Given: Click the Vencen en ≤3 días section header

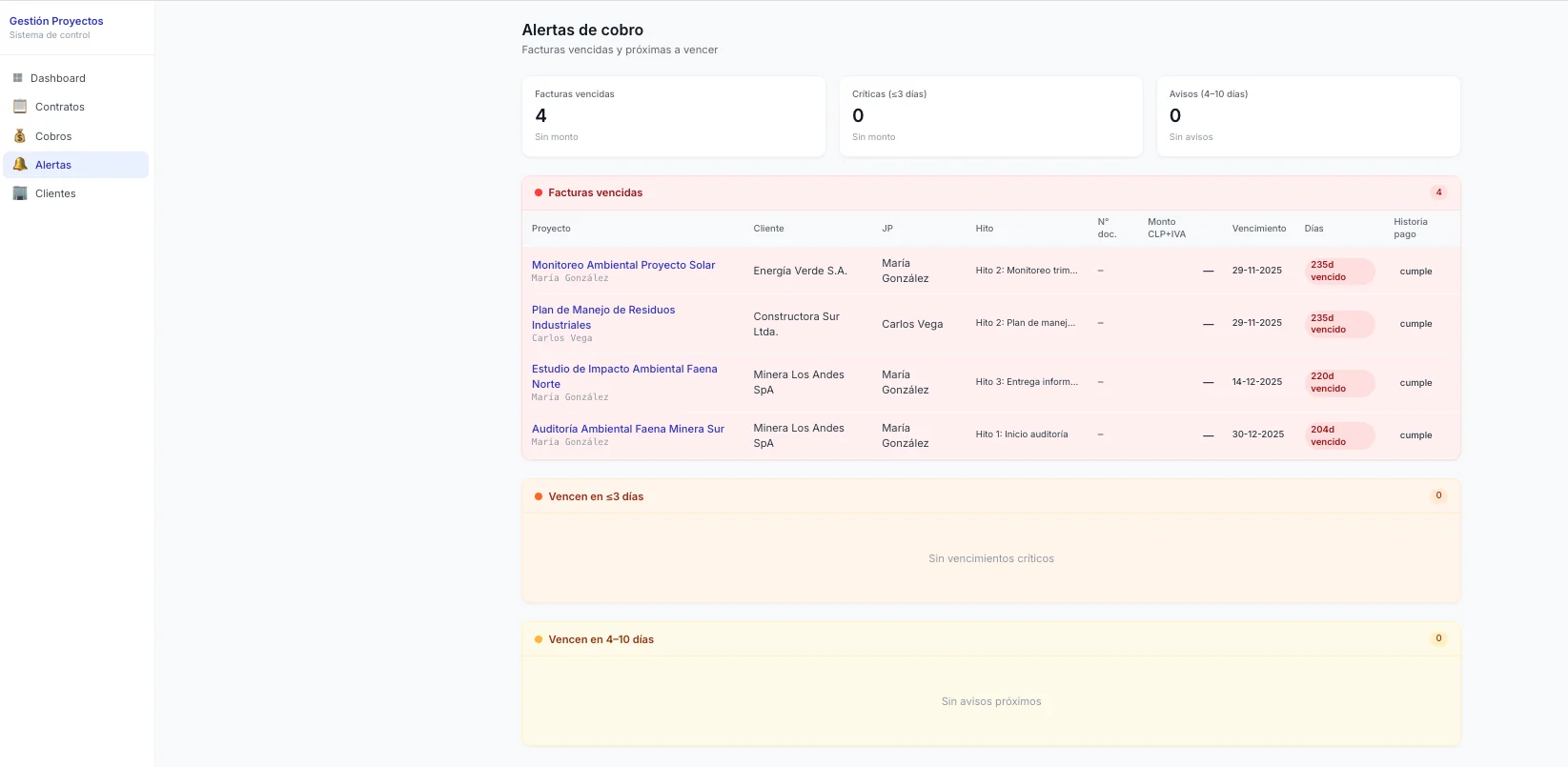Looking at the screenshot, I should [x=991, y=496].
